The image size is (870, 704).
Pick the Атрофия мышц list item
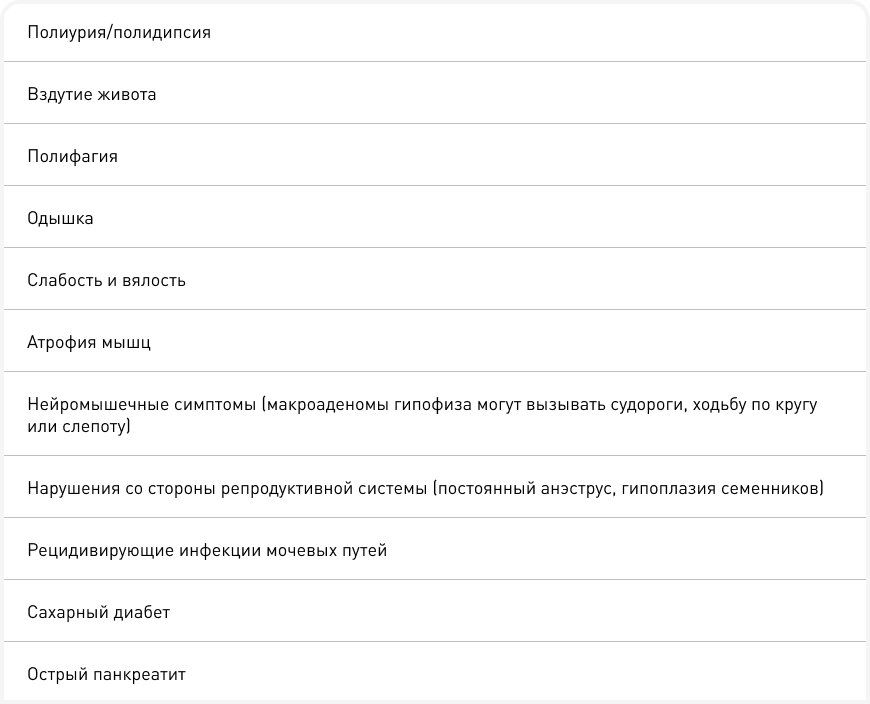[x=89, y=342]
